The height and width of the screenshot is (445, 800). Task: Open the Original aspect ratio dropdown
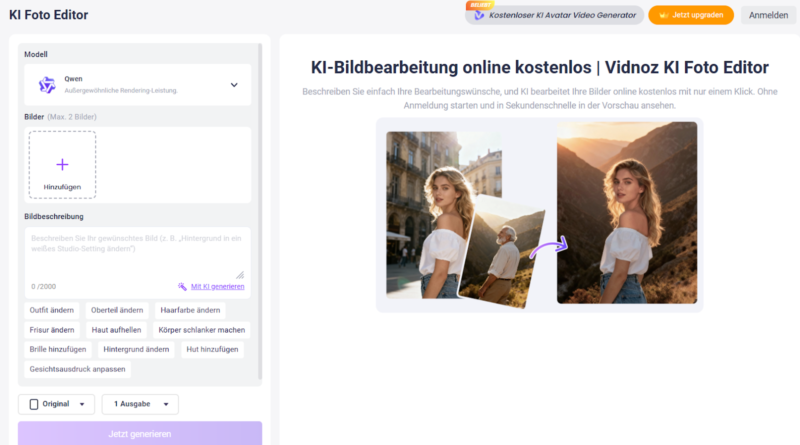click(56, 404)
